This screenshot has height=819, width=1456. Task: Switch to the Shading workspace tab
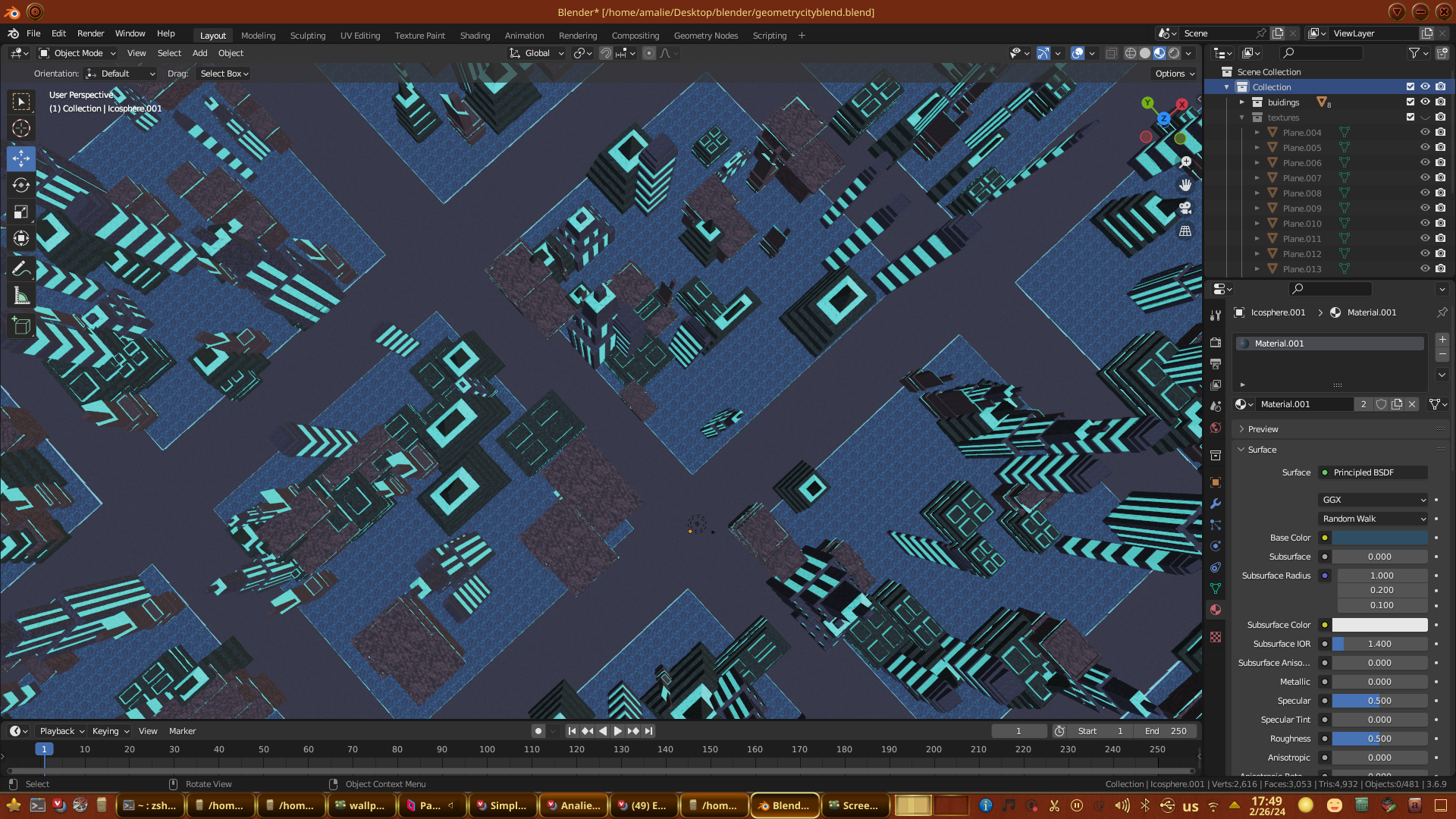pos(475,36)
